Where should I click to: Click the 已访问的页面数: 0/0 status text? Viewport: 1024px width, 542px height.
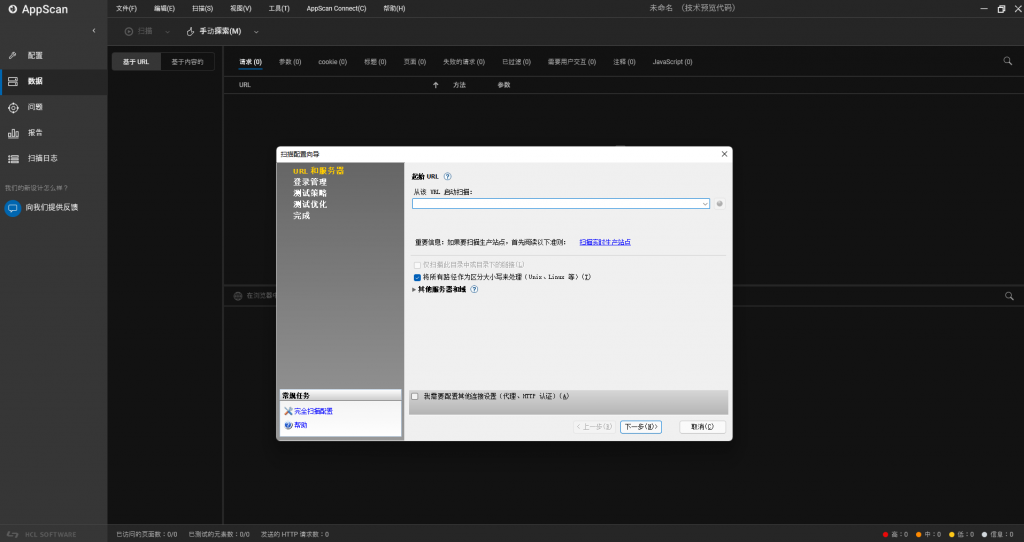pos(147,534)
